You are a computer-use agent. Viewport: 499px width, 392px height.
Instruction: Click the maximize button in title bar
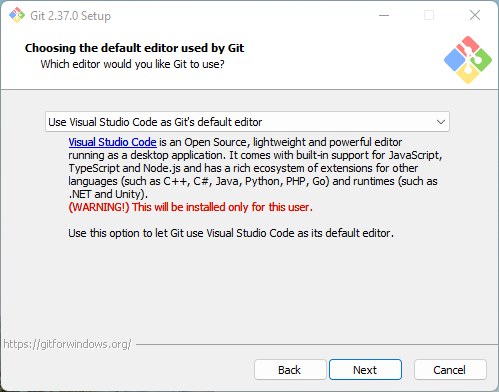click(x=429, y=15)
